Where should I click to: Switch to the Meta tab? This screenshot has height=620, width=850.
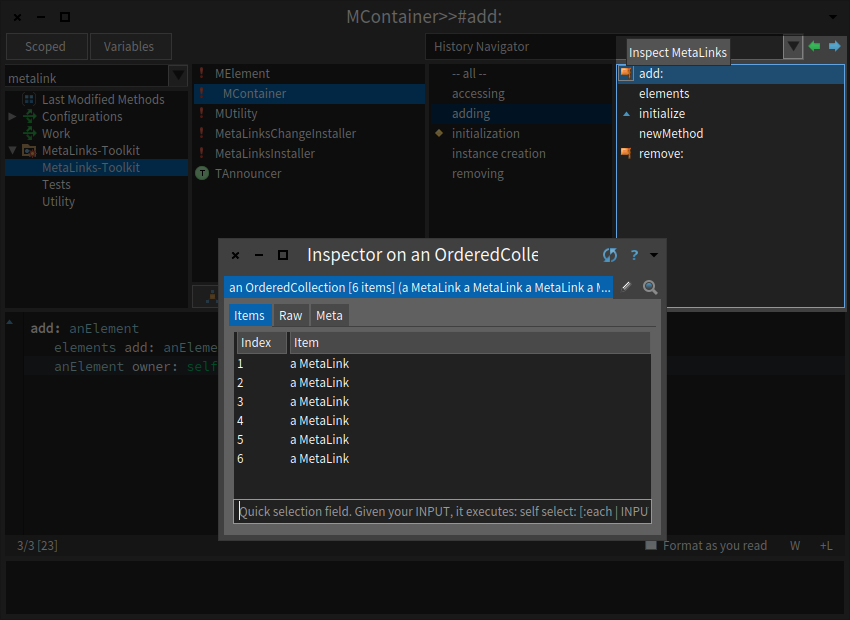point(329,315)
